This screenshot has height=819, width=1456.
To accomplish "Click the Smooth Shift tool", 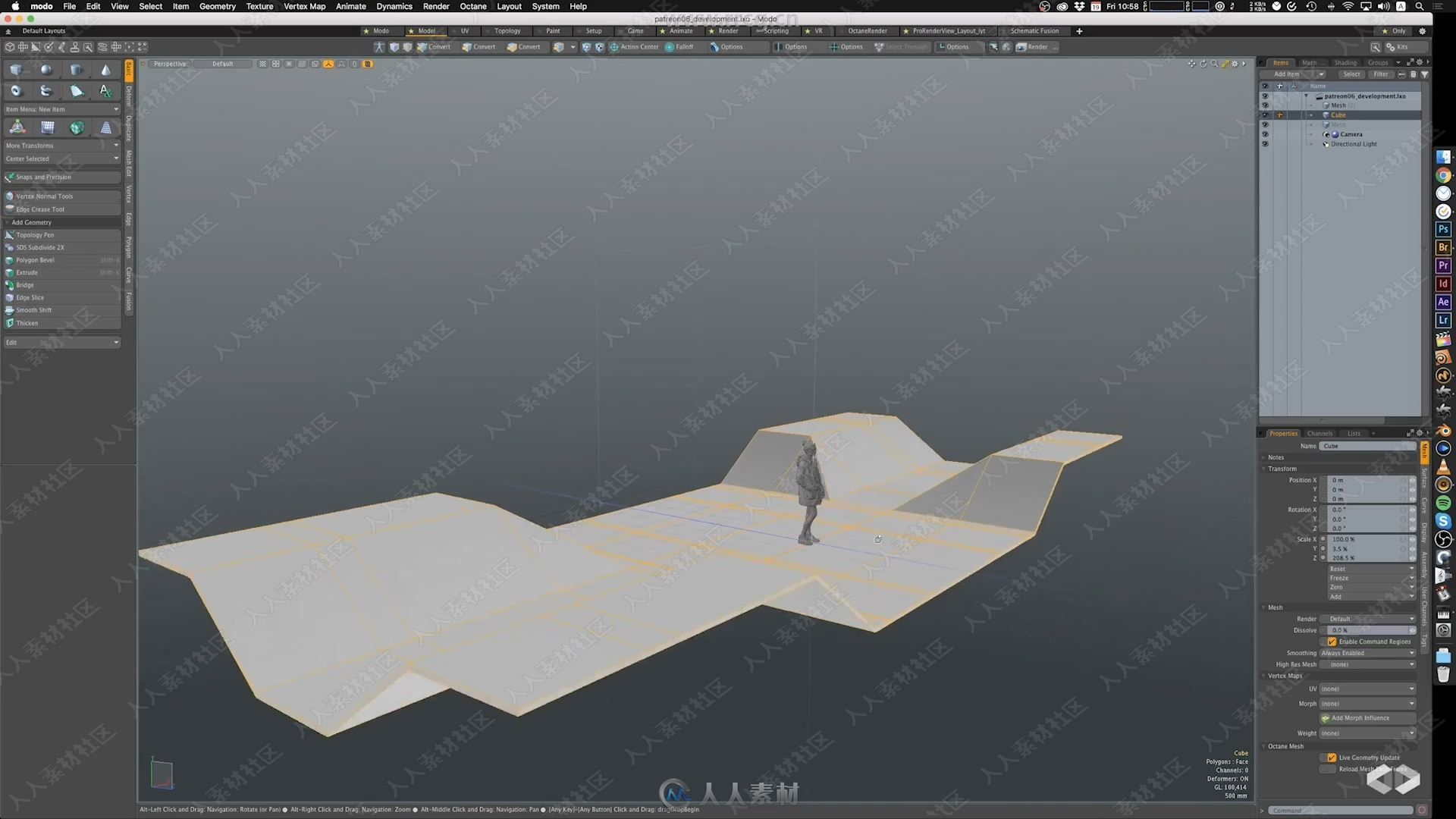I will coord(34,310).
